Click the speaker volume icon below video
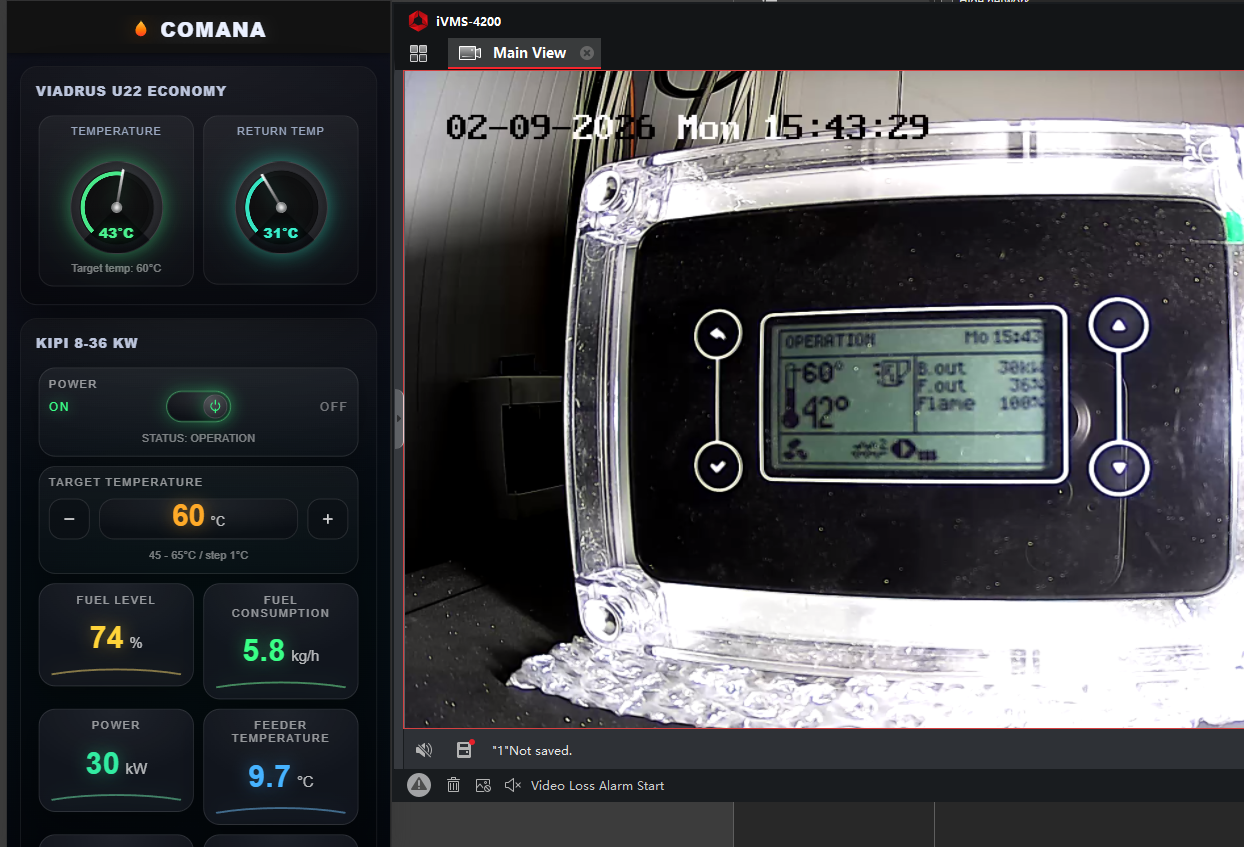 423,750
